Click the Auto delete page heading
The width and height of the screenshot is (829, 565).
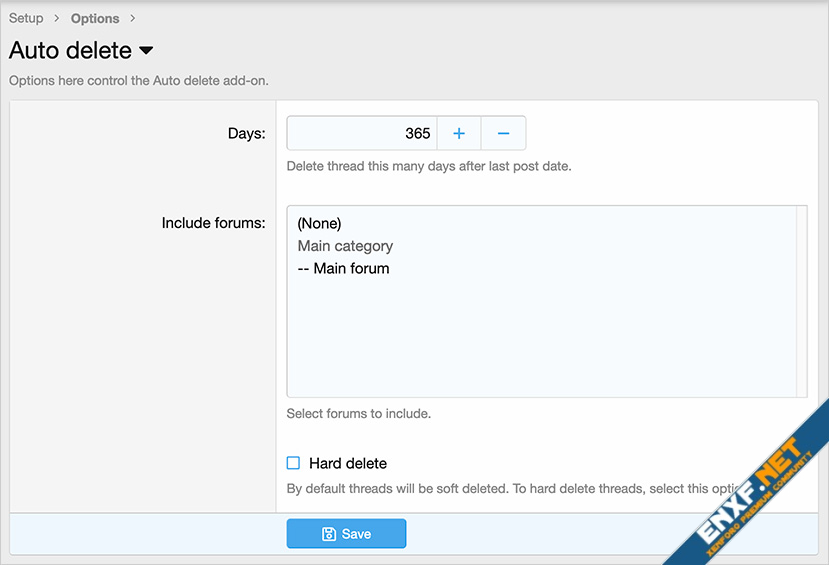70,50
